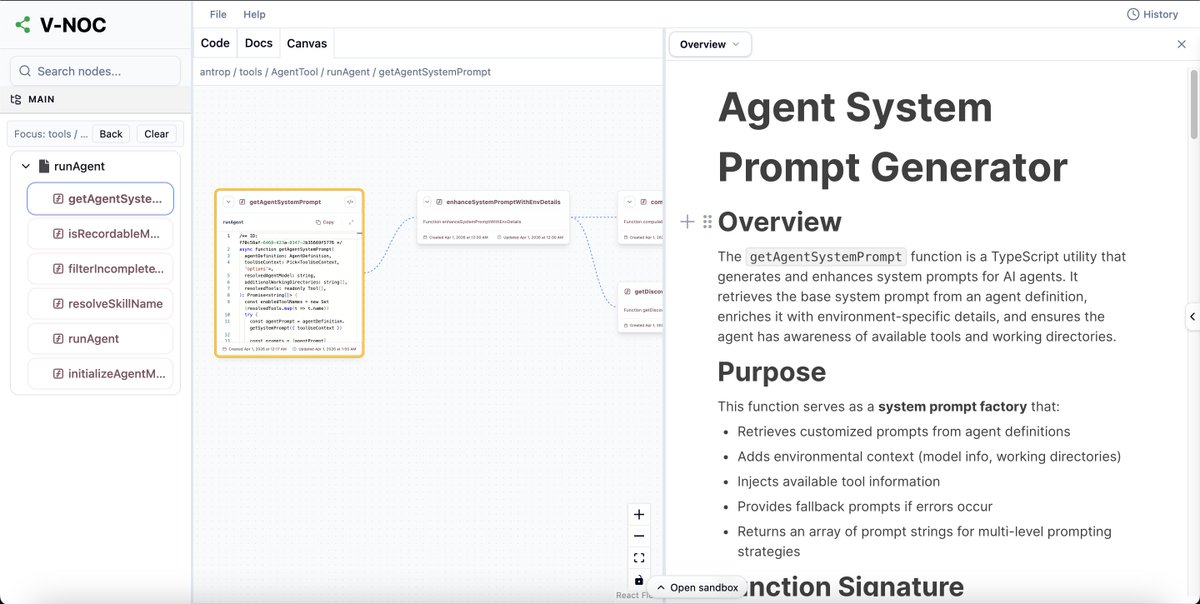Click function icon beside isRecordableM... item
This screenshot has height=604, width=1200.
coord(58,234)
